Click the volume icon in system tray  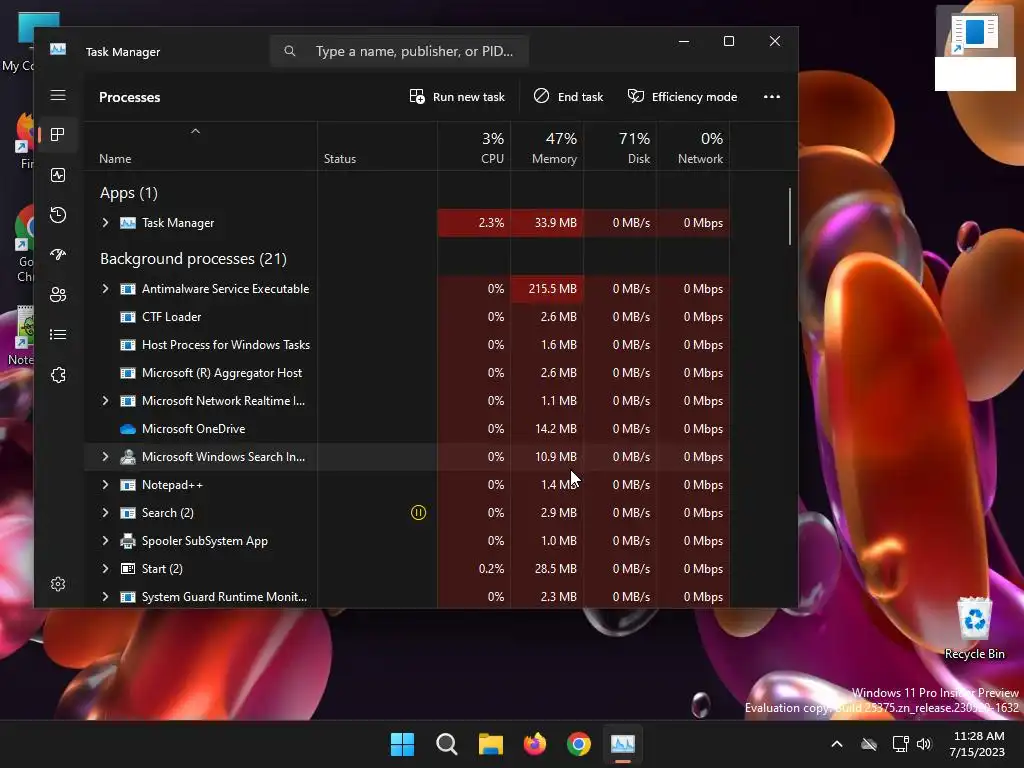coord(924,744)
